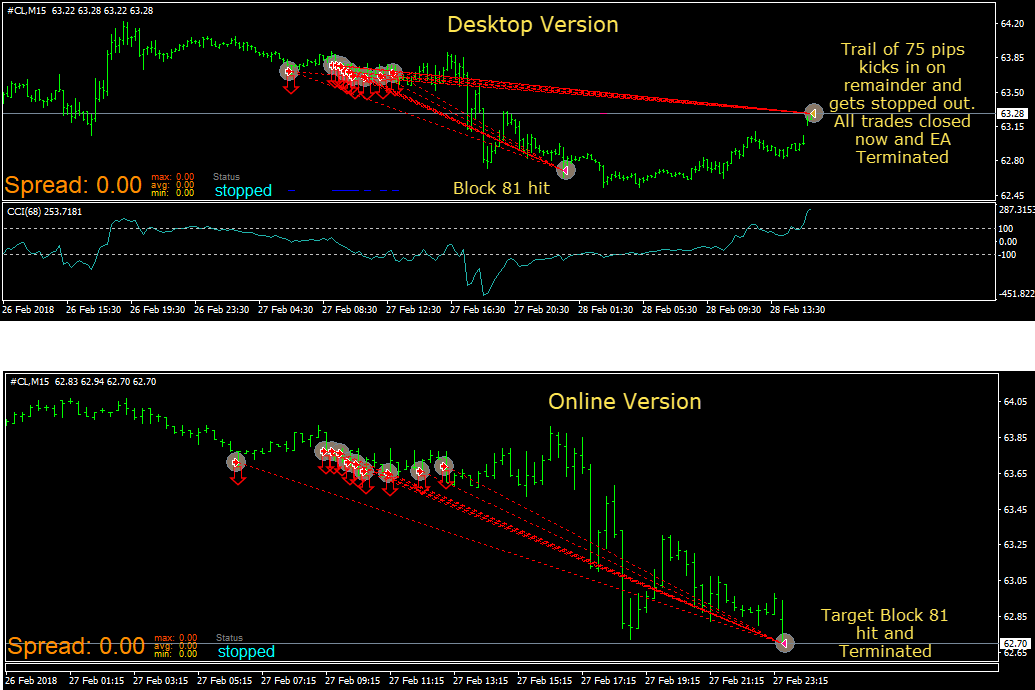Click '#CL,M15 62.83 62.94' symbol header
Screen dimensions: 1035x690
click(x=83, y=382)
